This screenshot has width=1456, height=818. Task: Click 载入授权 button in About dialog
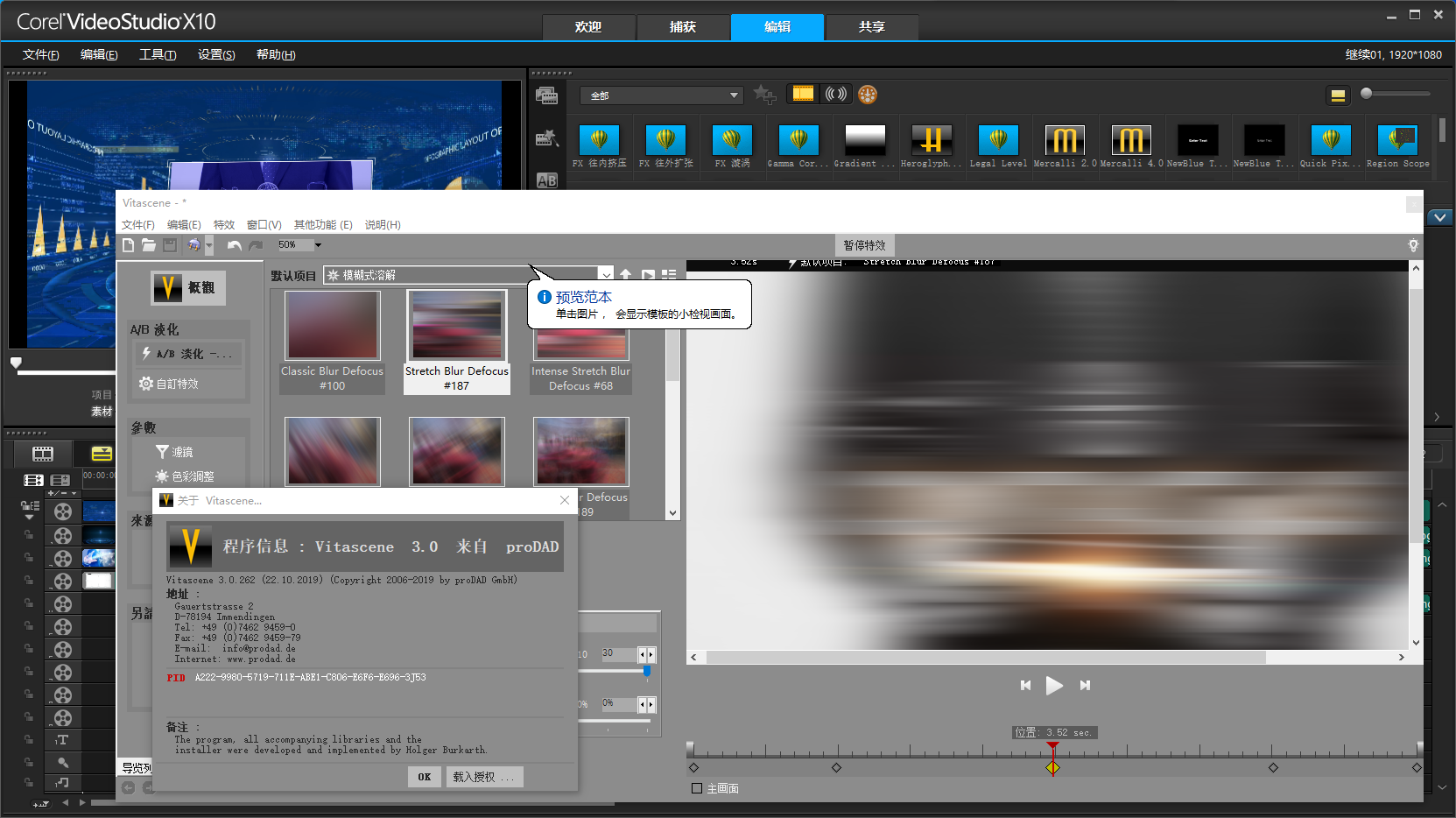coord(484,777)
